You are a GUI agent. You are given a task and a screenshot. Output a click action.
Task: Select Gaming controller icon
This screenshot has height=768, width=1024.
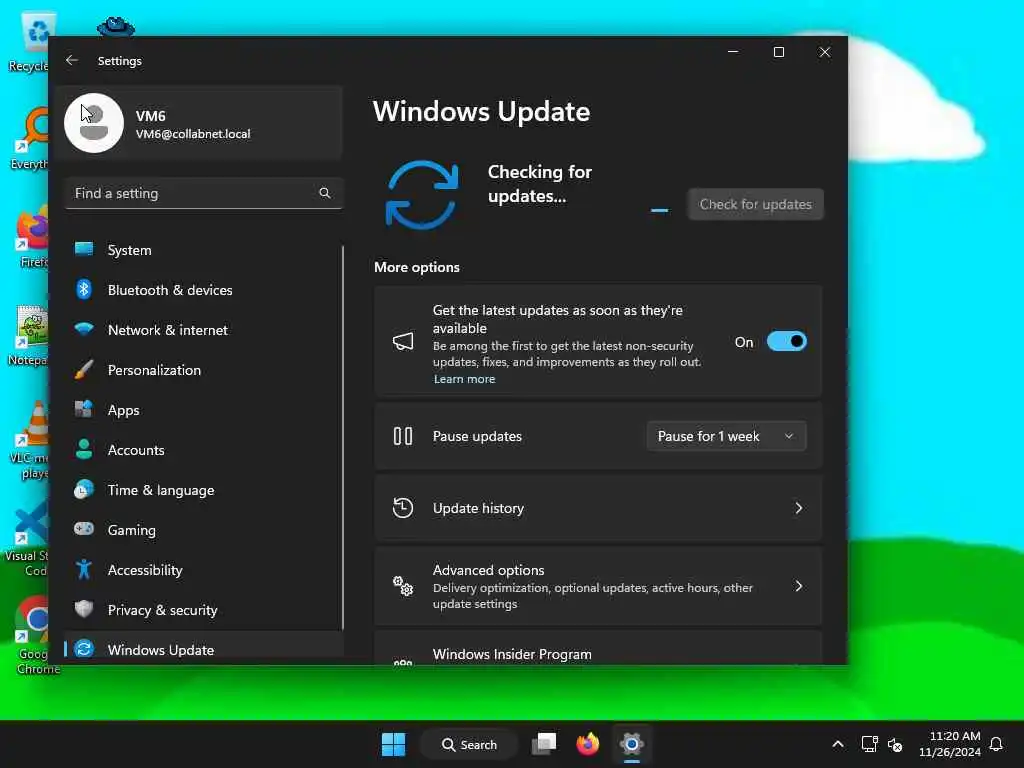click(84, 529)
